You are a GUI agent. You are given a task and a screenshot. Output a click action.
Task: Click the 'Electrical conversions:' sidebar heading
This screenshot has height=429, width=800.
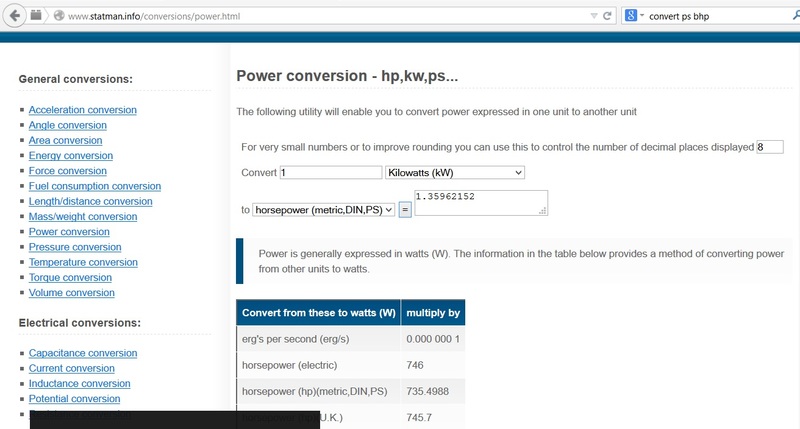(x=80, y=323)
